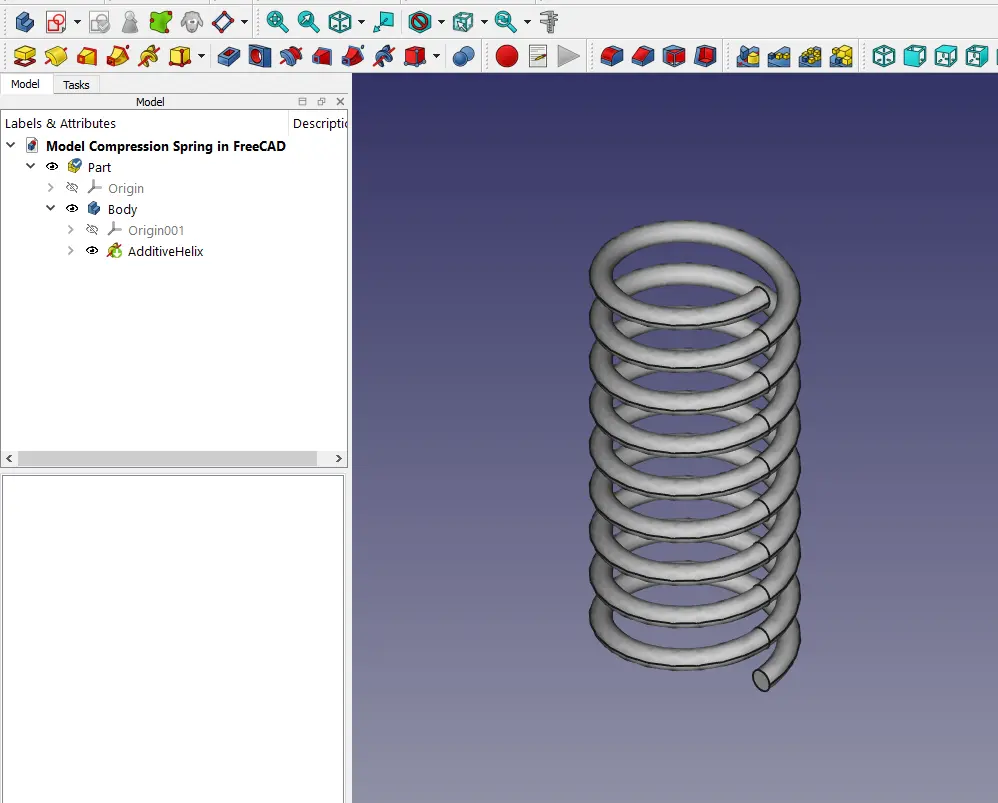Collapse the Part tree node
The image size is (998, 803).
click(x=31, y=167)
